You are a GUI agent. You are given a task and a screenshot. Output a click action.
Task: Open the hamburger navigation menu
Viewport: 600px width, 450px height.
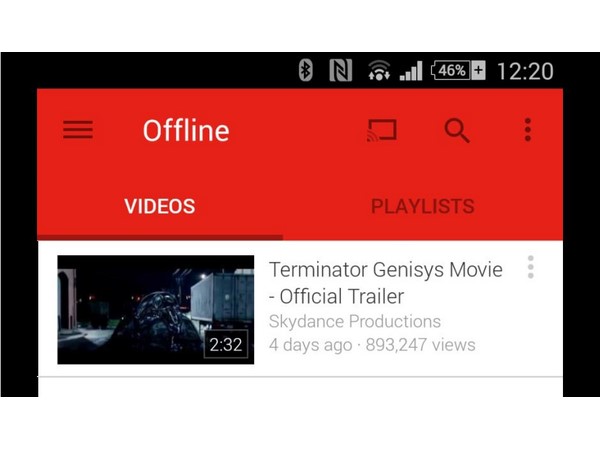pos(78,130)
